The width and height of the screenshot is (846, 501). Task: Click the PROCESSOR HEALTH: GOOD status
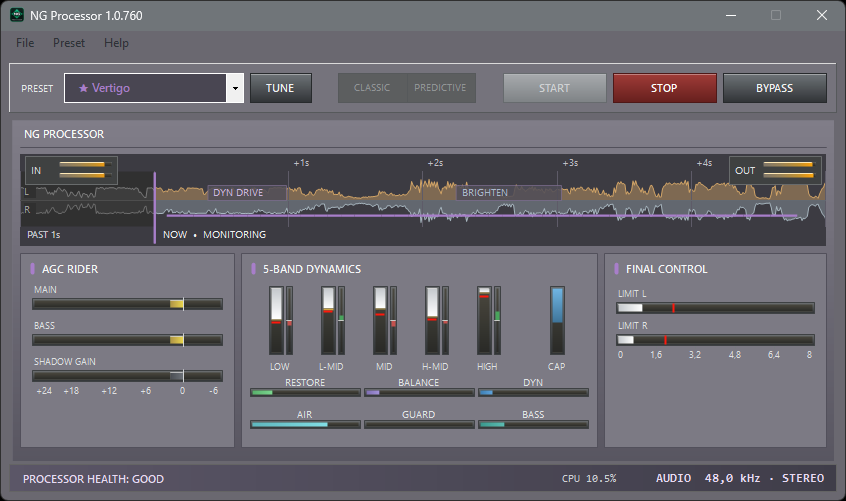point(93,479)
